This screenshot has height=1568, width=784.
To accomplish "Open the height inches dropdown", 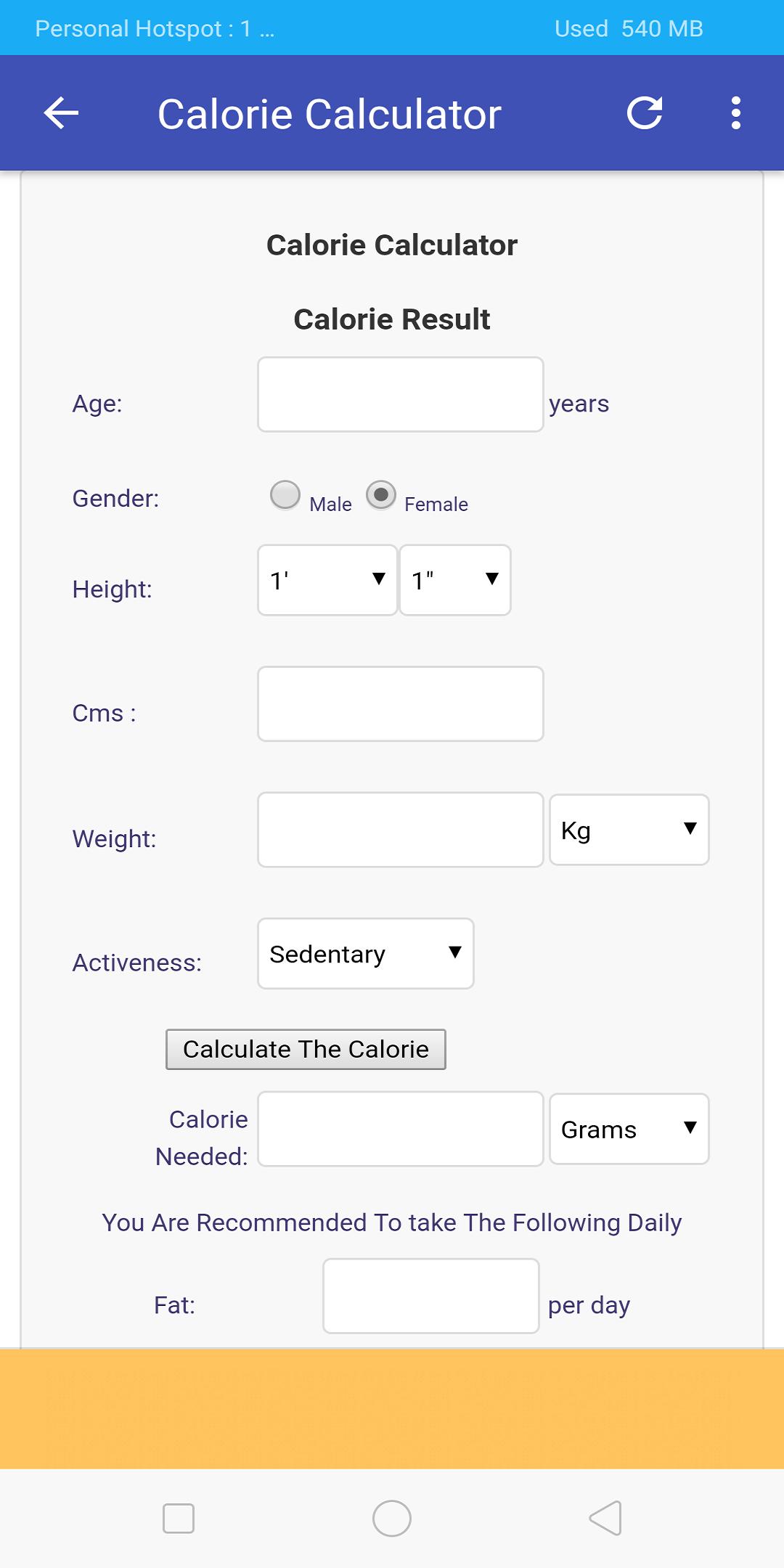I will 455,580.
